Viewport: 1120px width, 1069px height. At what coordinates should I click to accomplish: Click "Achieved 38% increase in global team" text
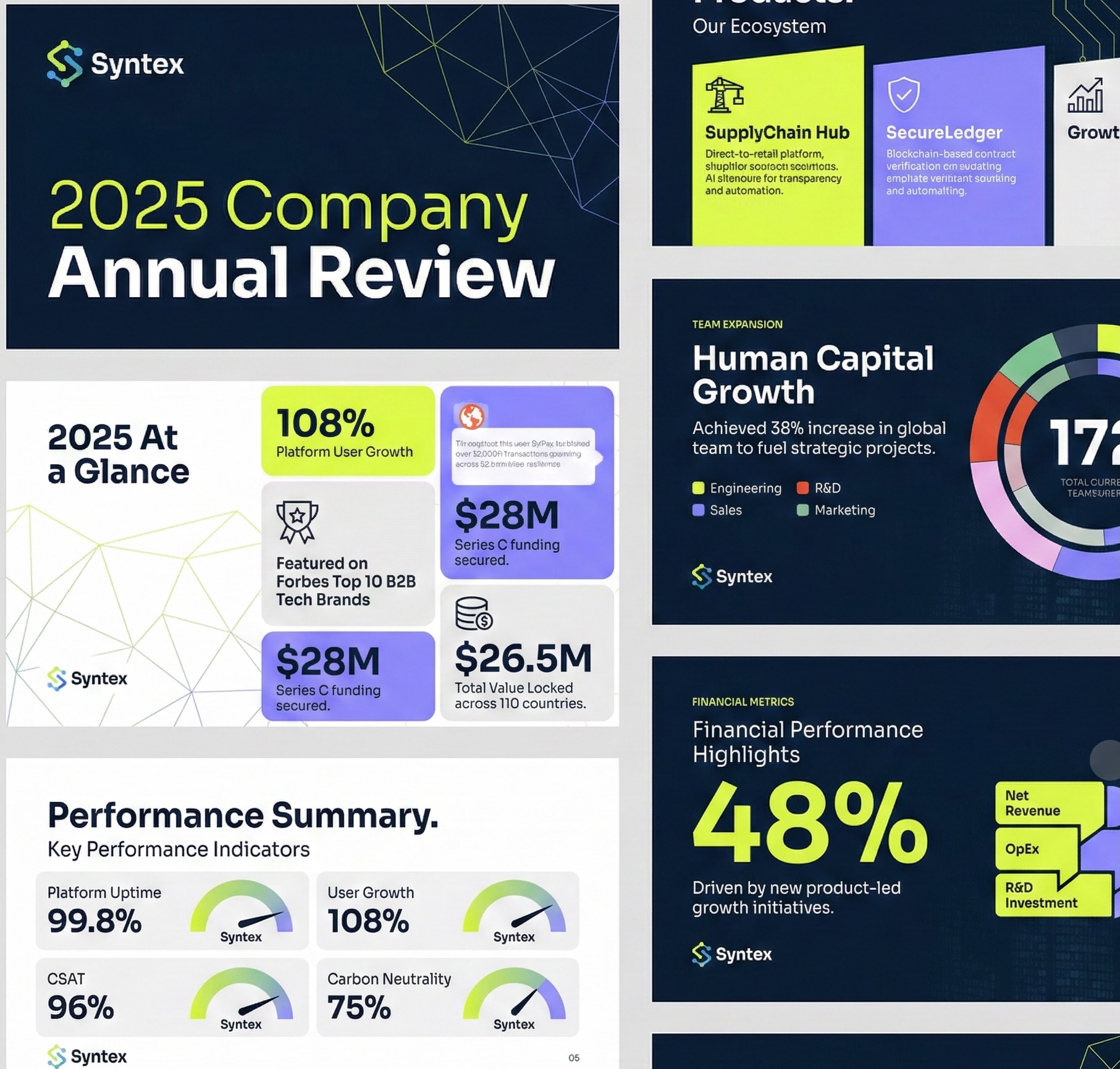tap(819, 438)
